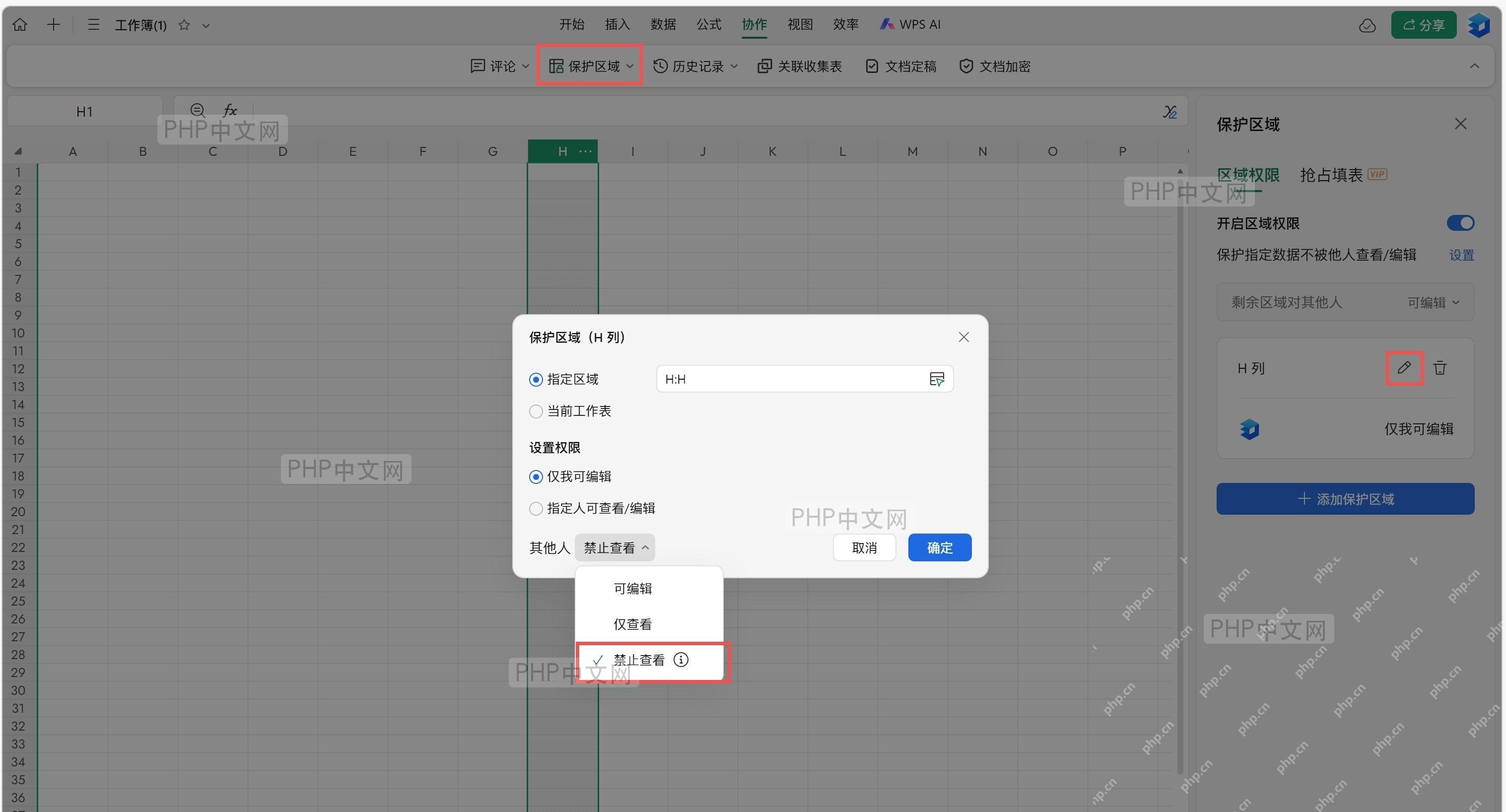Image resolution: width=1506 pixels, height=812 pixels.
Task: Collapse the 其他人 禁止查看 dropdown
Action: [615, 547]
